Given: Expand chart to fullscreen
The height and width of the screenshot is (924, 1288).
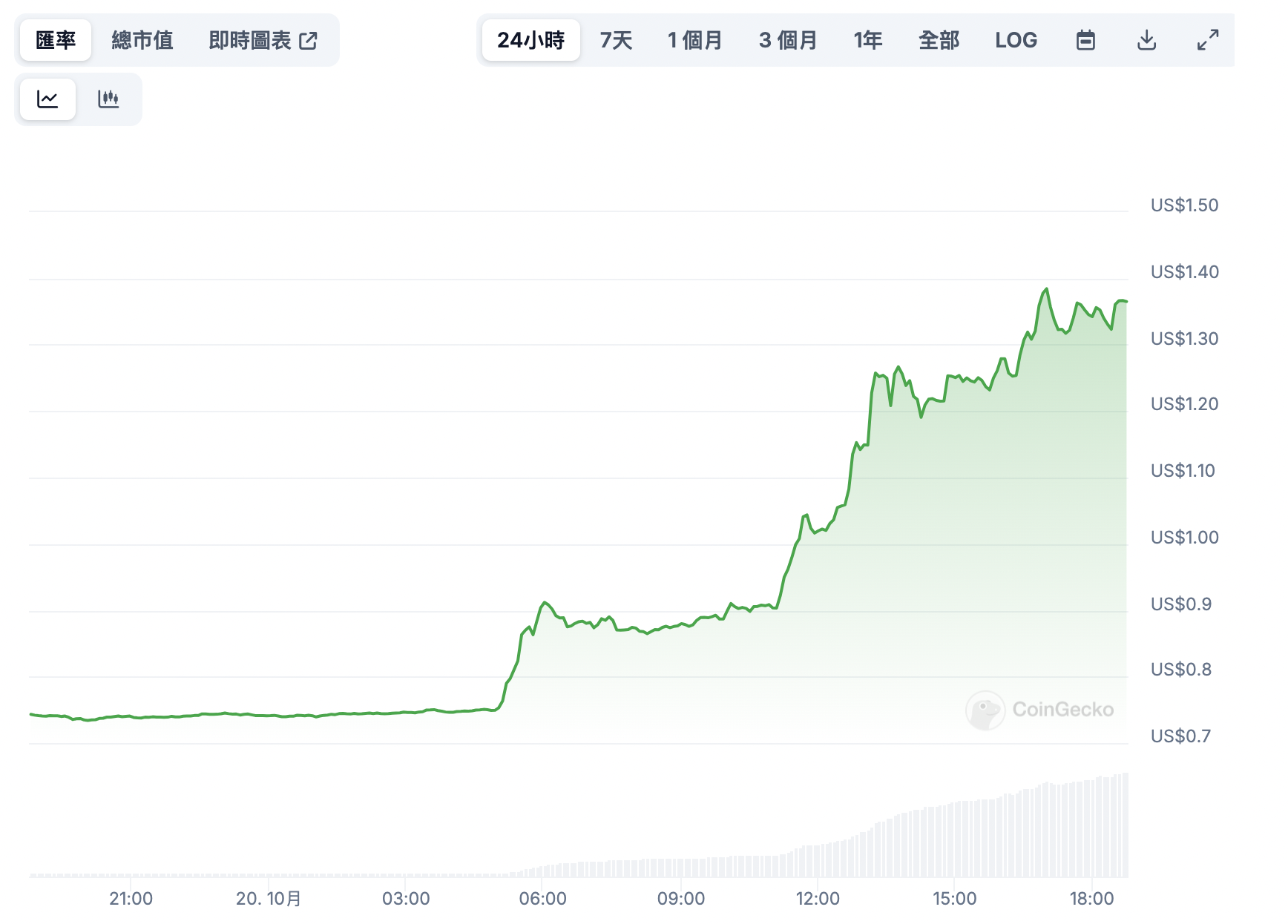Looking at the screenshot, I should coord(1208,40).
